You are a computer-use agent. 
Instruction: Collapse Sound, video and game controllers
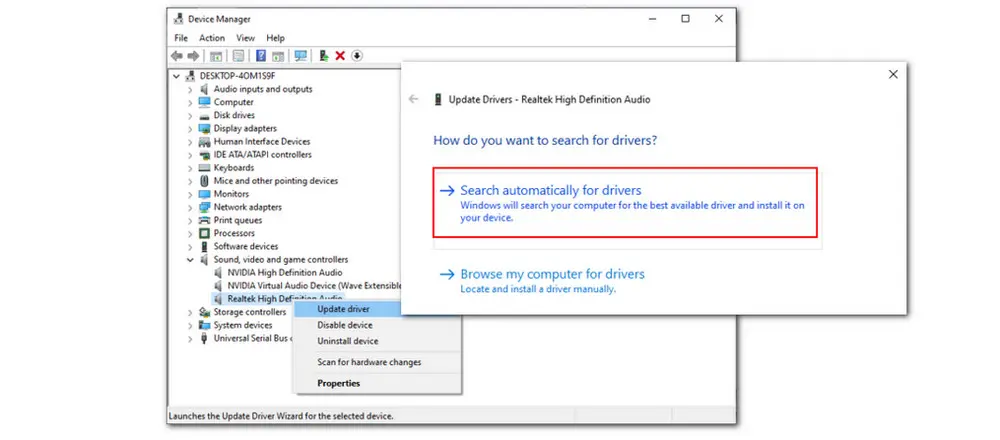[x=191, y=259]
